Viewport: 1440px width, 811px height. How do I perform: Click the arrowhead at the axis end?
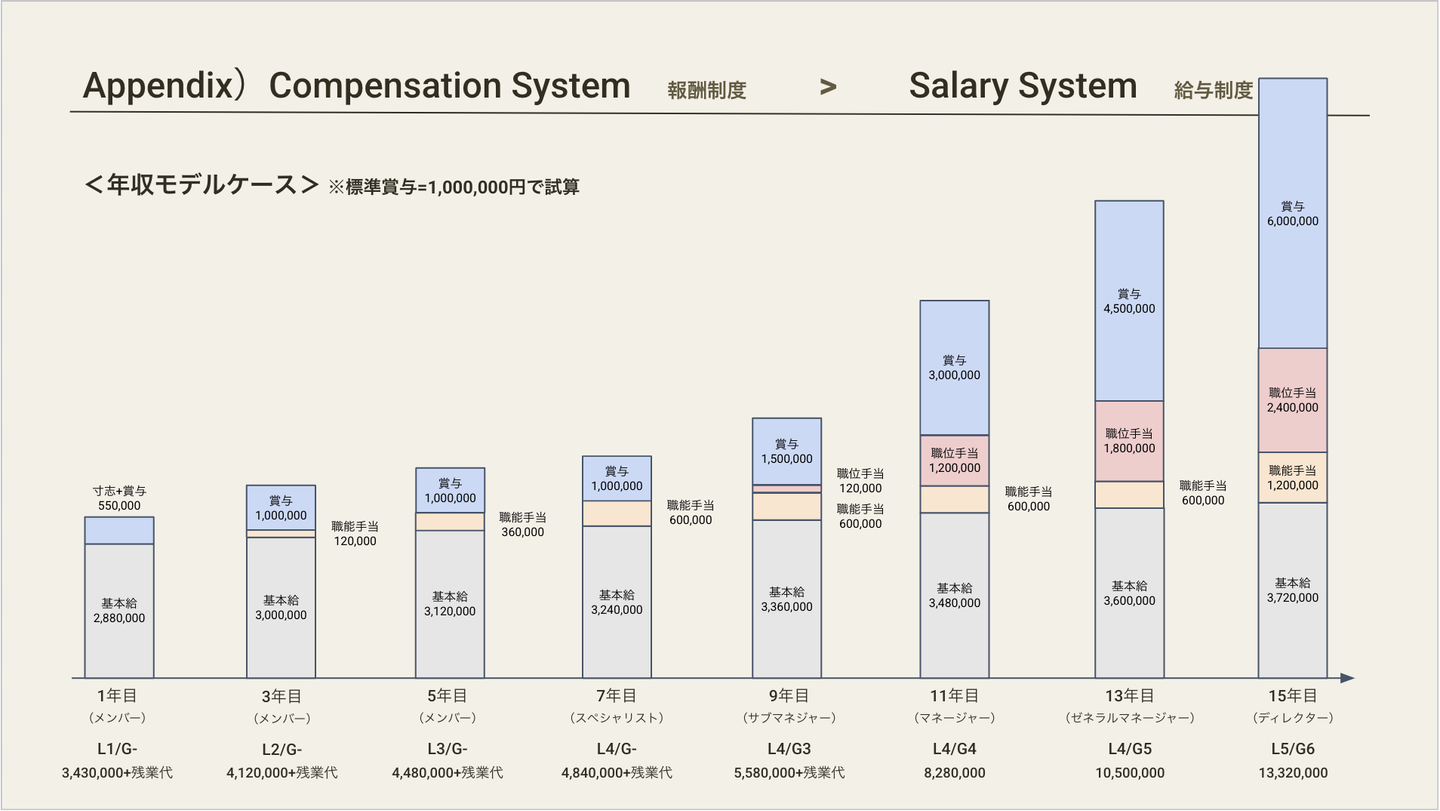click(1347, 678)
